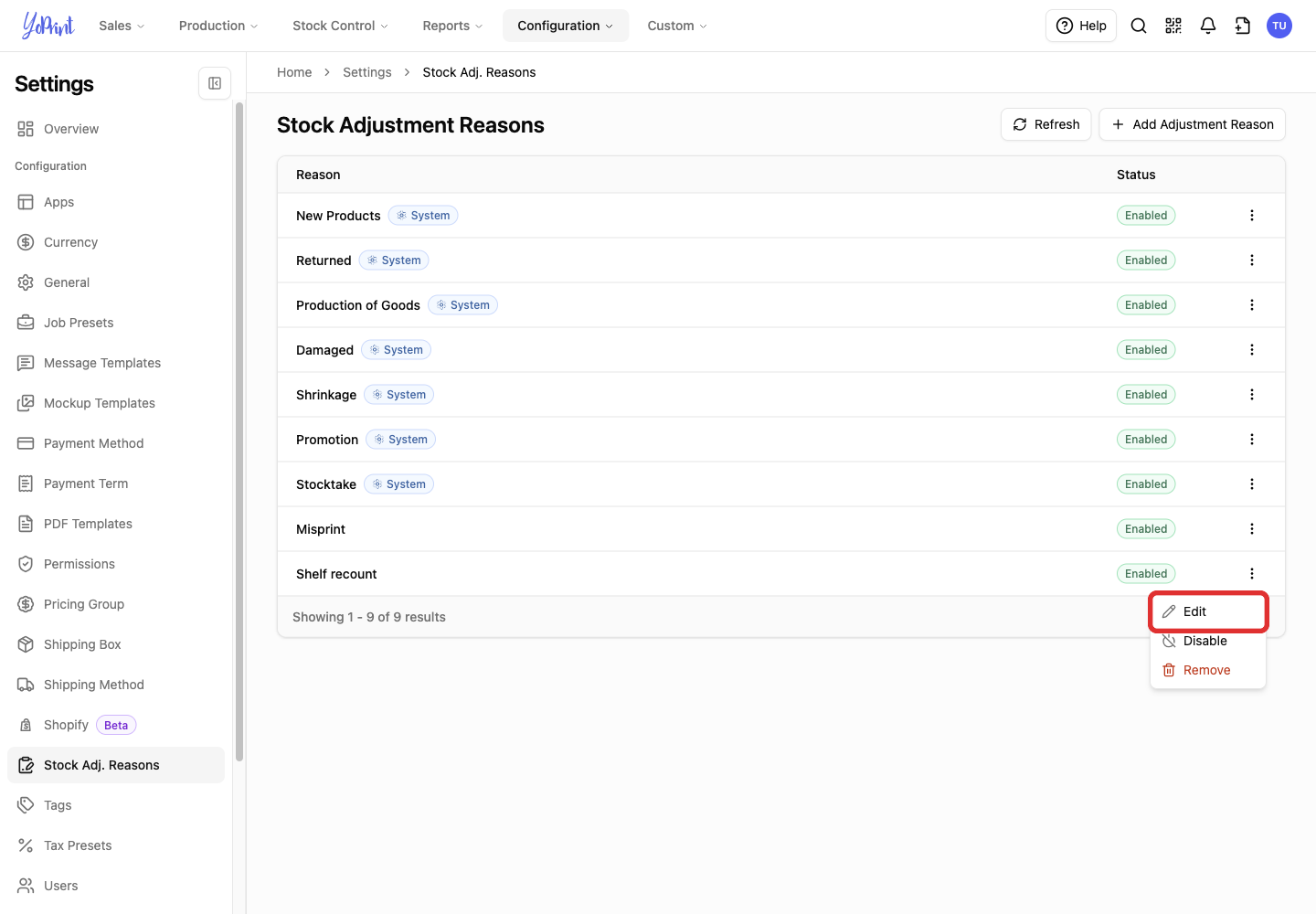Open Permissions in the sidebar

tap(116, 564)
